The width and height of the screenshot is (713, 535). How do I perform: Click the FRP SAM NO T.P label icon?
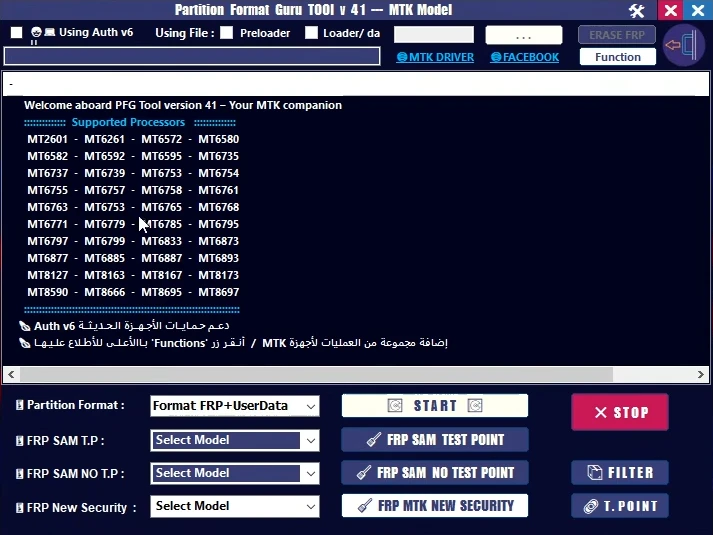20,474
